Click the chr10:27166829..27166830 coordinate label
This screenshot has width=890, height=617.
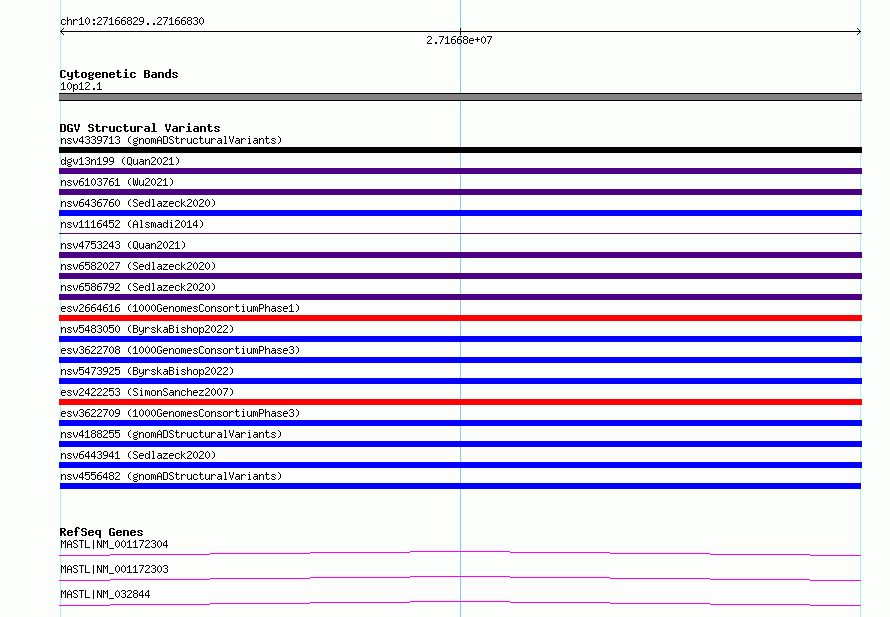click(132, 21)
